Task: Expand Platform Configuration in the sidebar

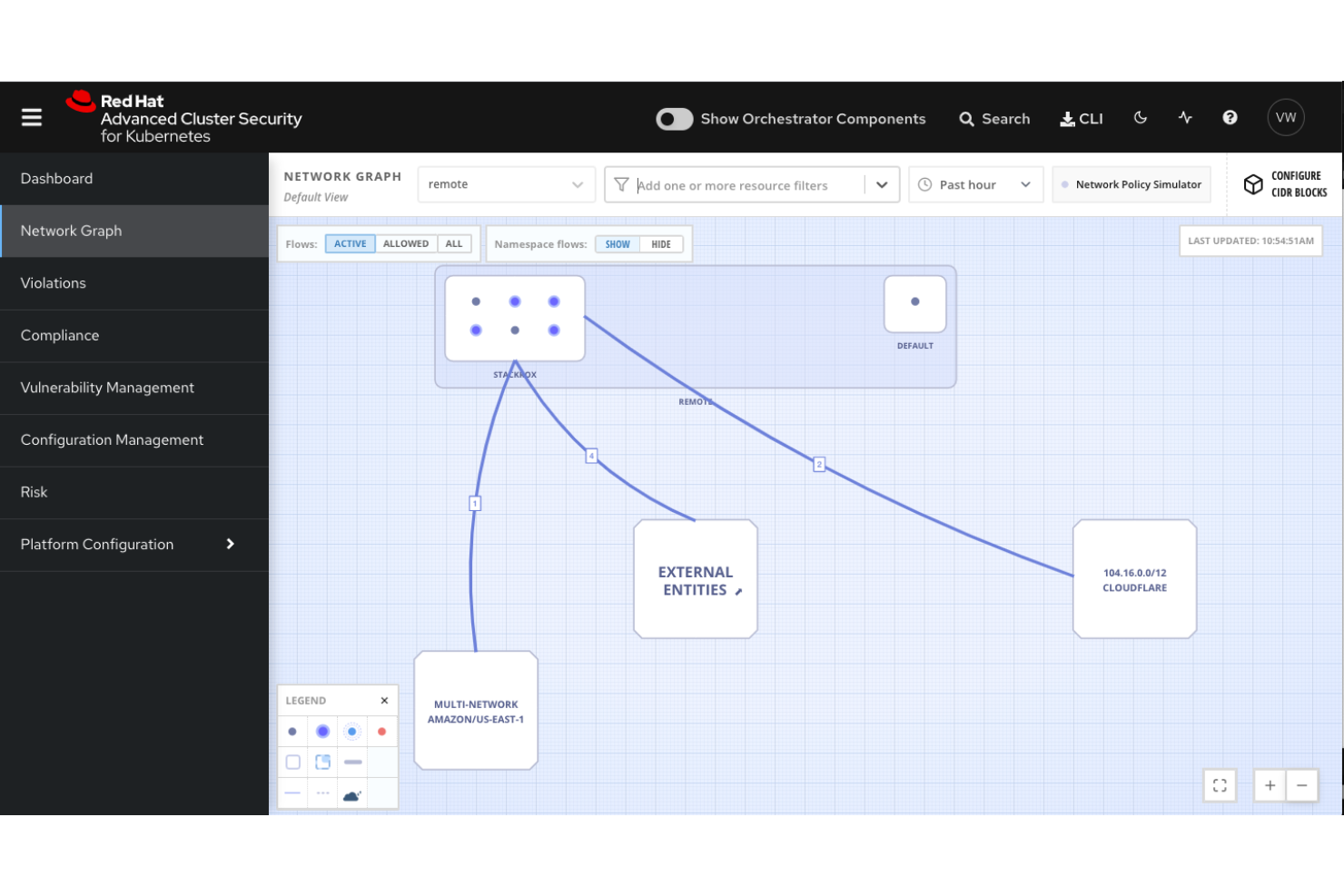Action: click(x=96, y=544)
